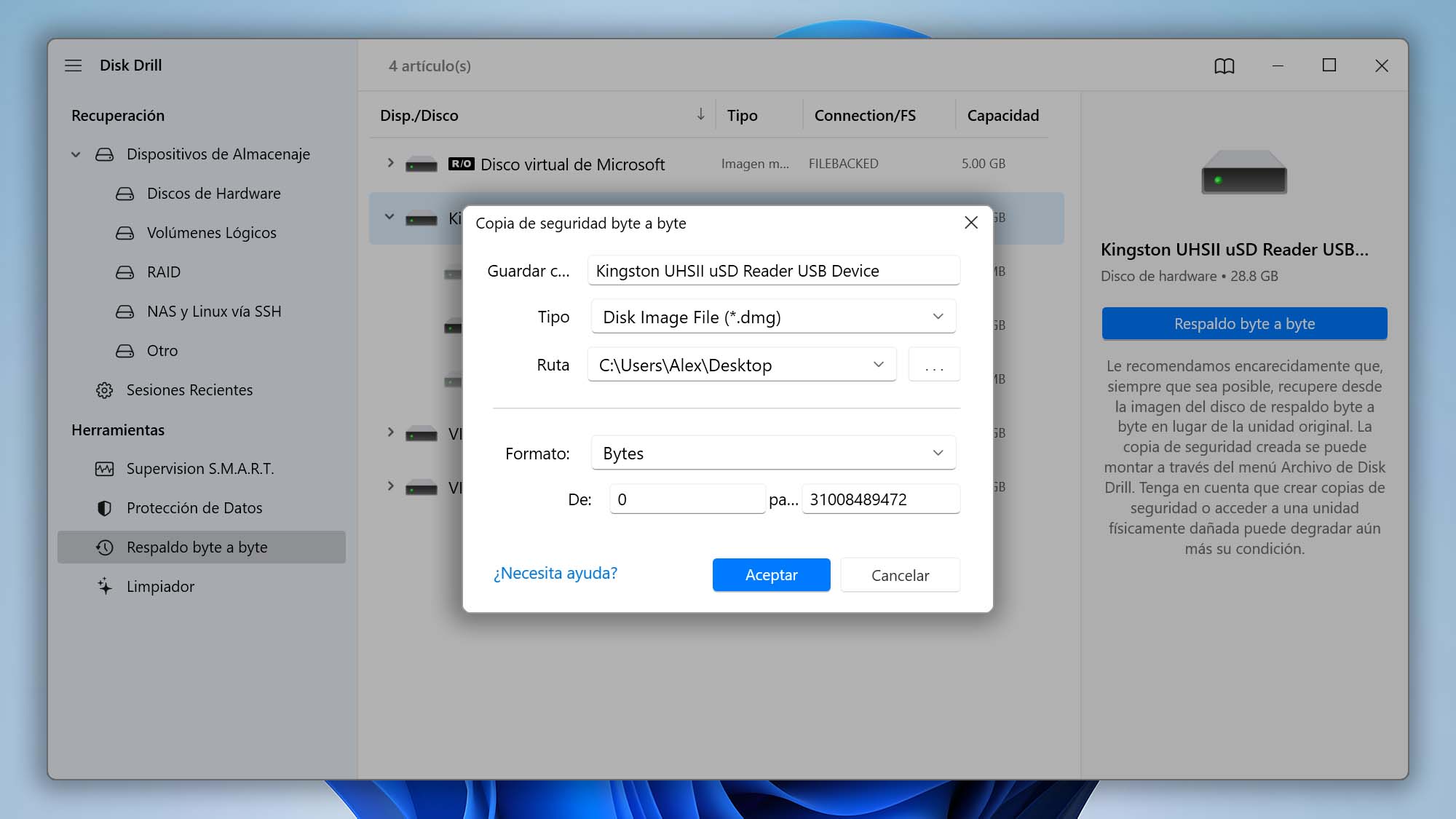Viewport: 1456px width, 819px height.
Task: Click the NAS y Linux vía SSH icon
Action: tap(125, 312)
